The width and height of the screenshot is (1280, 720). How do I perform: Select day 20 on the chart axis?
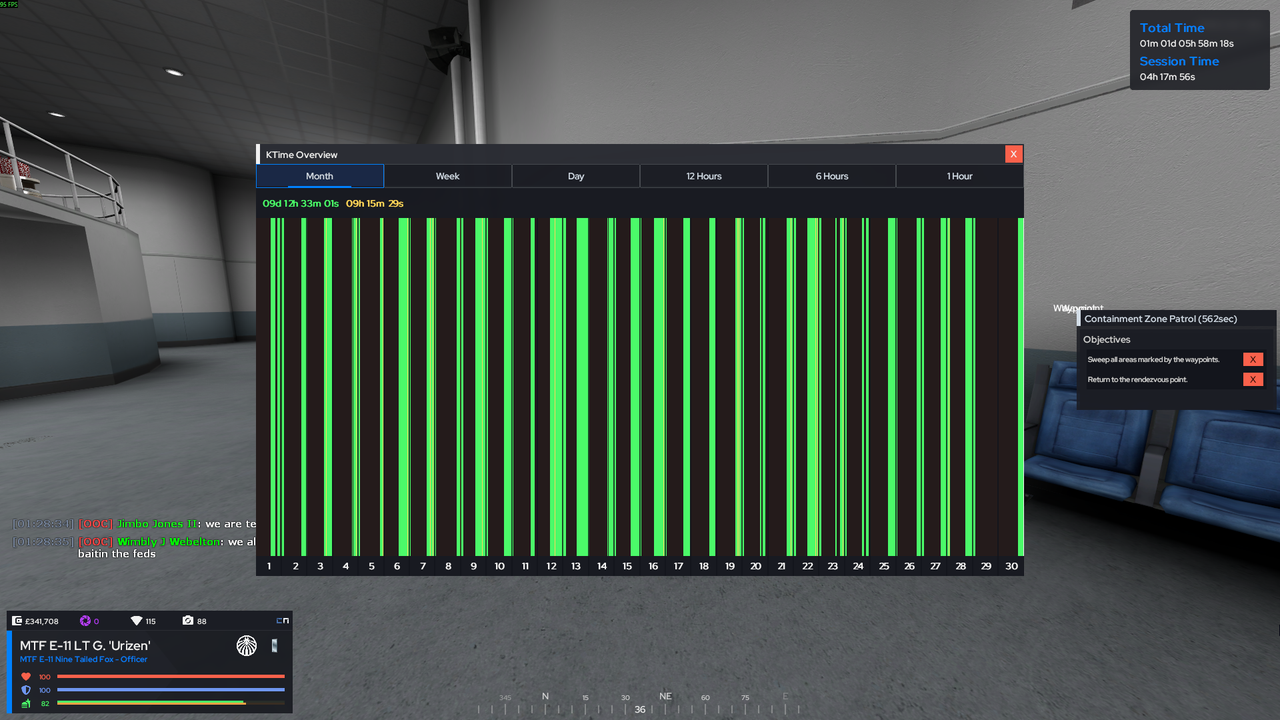pyautogui.click(x=755, y=567)
